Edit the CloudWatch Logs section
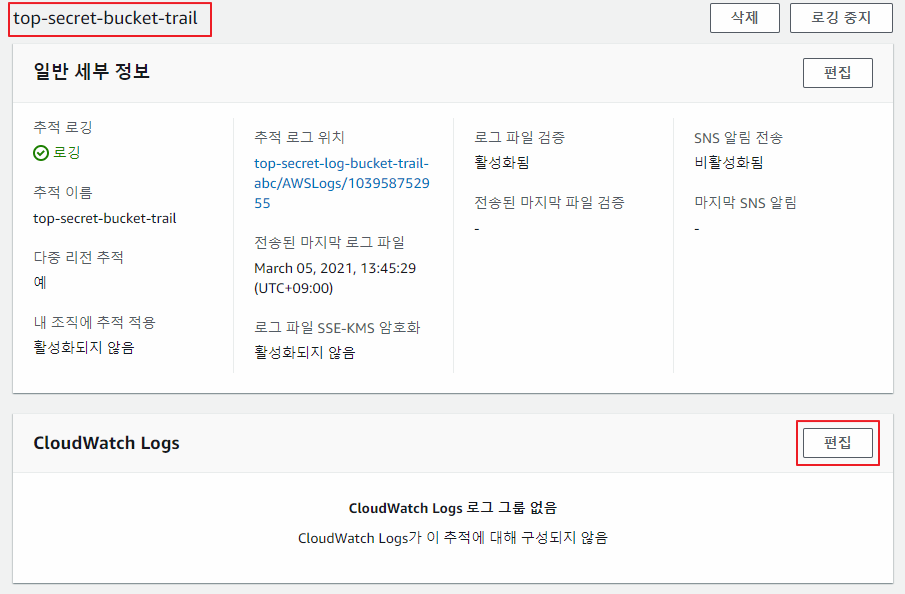 pyautogui.click(x=837, y=443)
